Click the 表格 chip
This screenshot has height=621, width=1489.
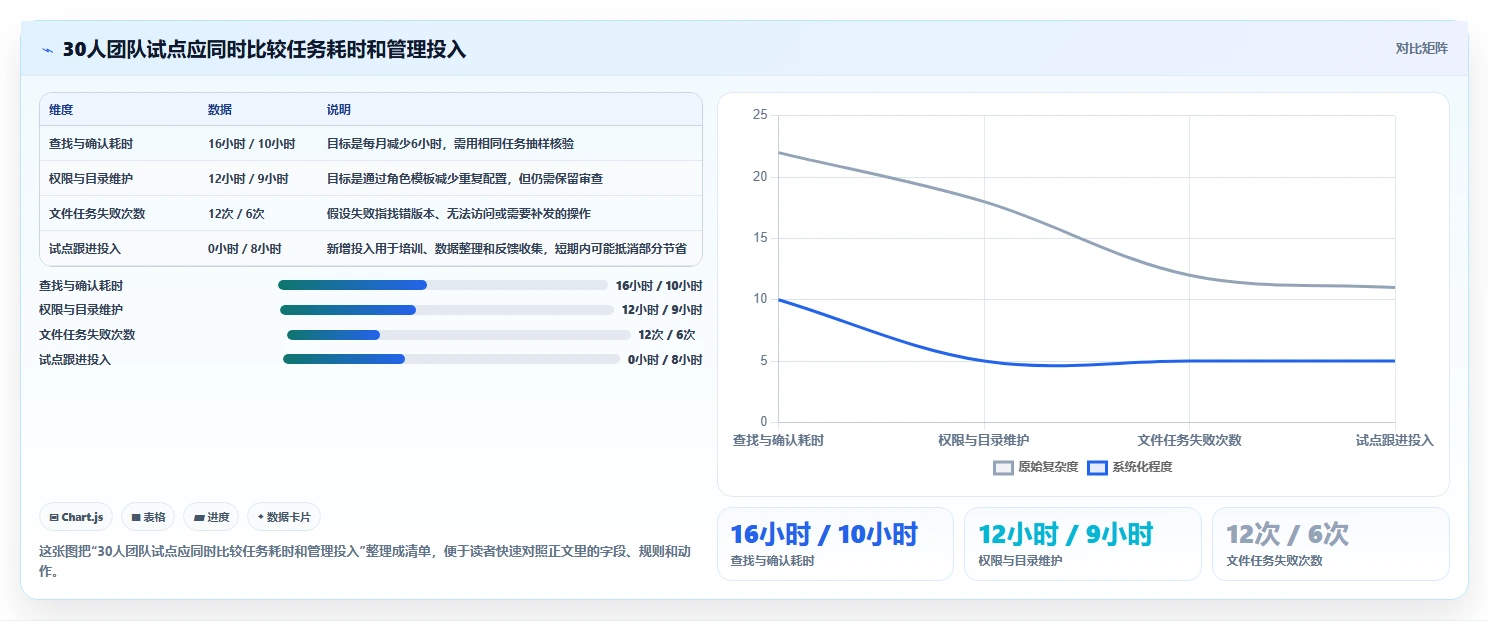click(148, 517)
